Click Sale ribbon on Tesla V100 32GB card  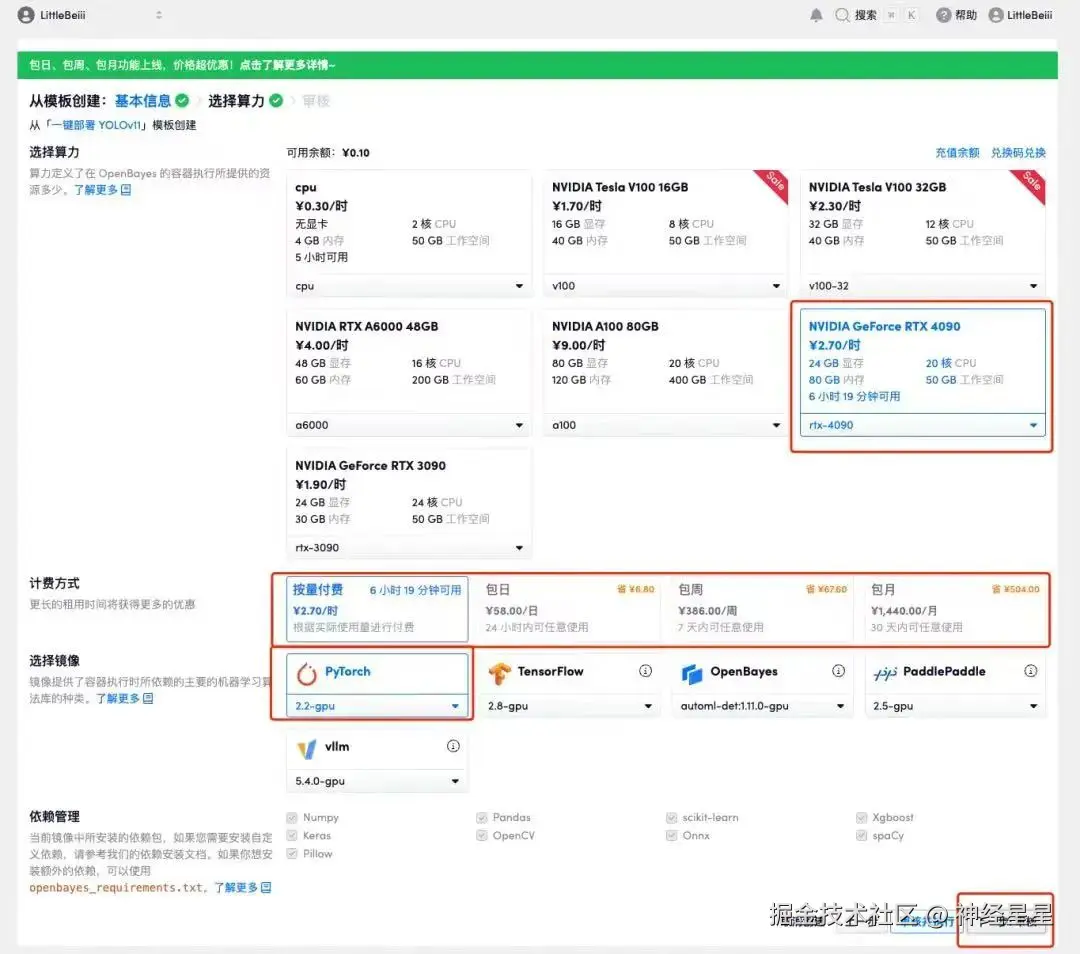[1030, 184]
